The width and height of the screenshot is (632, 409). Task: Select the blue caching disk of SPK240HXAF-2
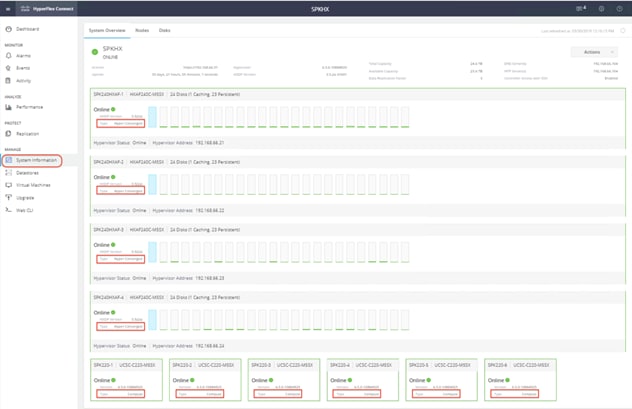click(x=152, y=185)
